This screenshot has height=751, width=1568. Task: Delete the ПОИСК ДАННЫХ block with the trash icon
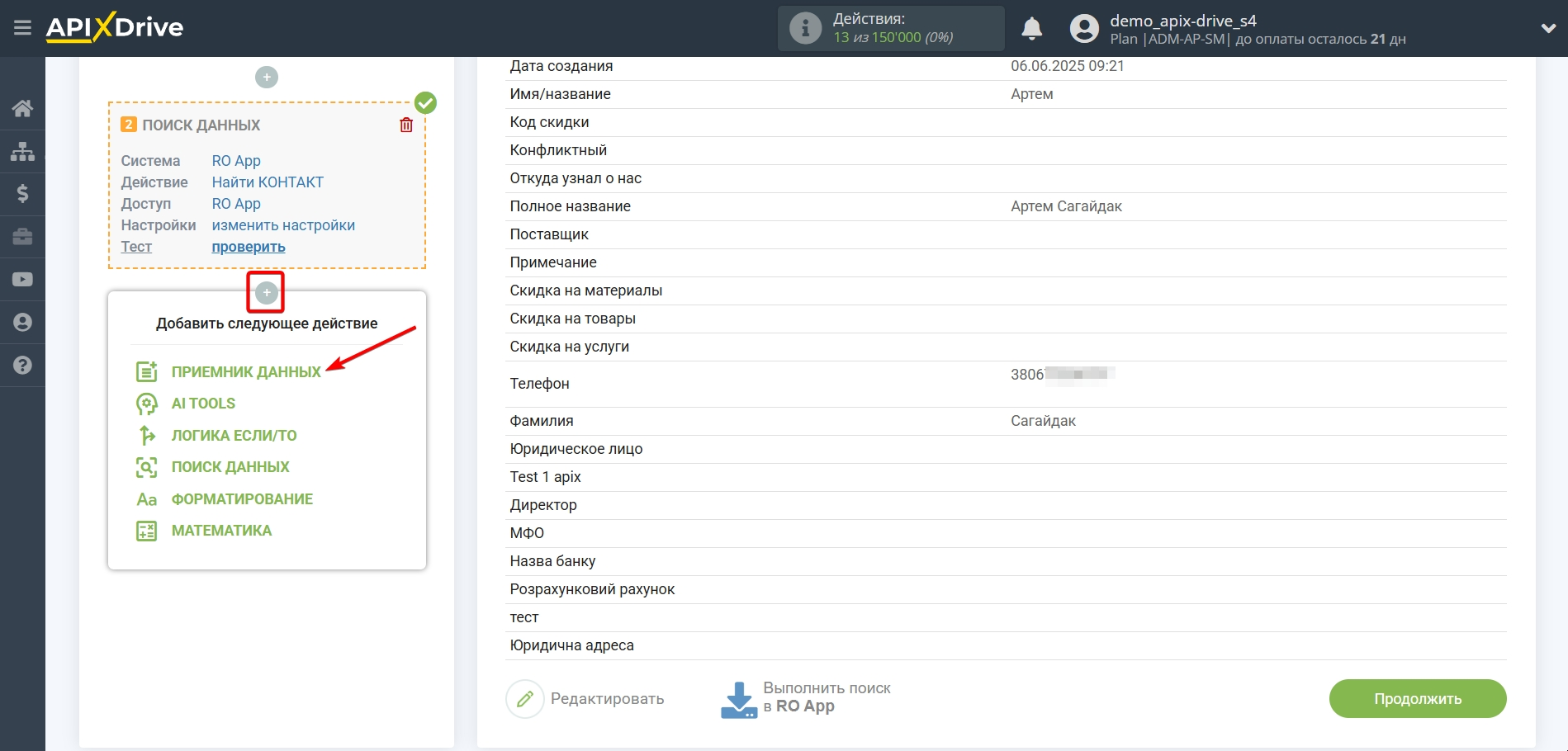[406, 125]
